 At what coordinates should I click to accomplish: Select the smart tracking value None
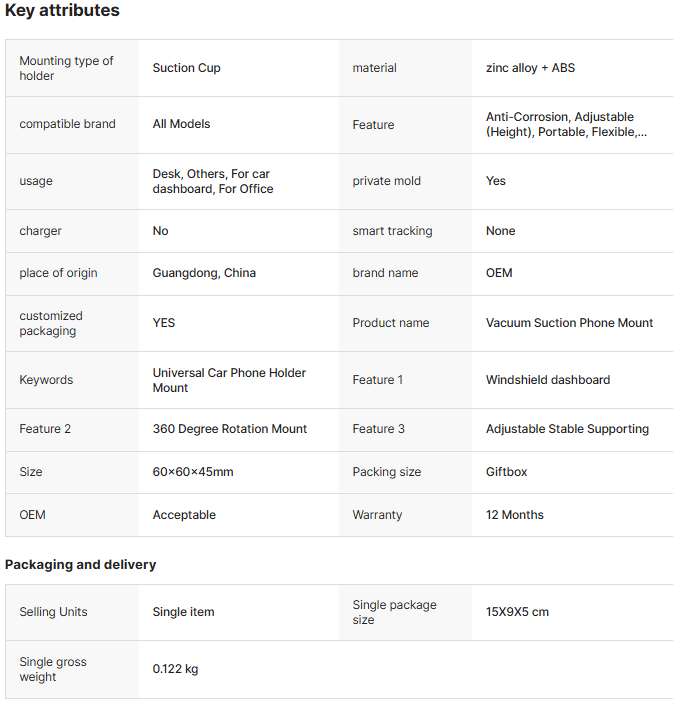click(x=500, y=231)
